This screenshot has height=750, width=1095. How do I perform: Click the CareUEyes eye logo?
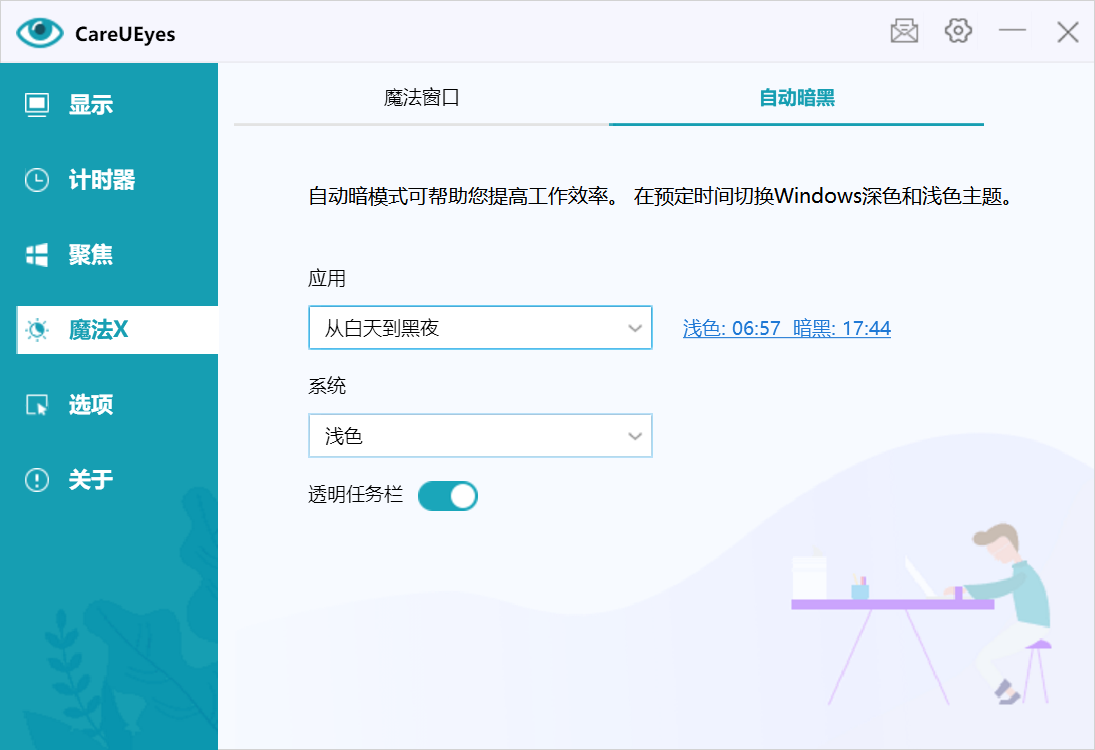[x=40, y=32]
